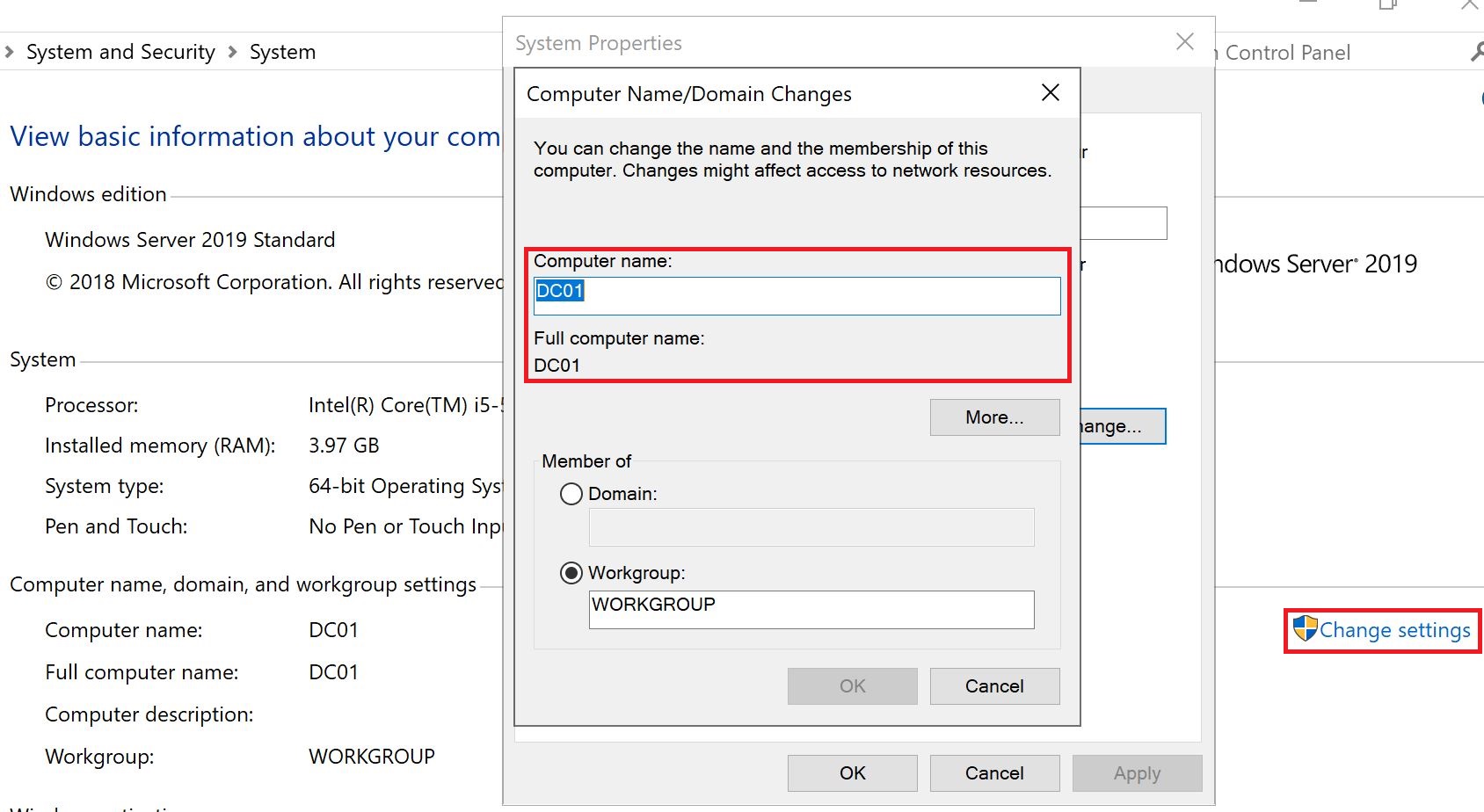This screenshot has width=1484, height=812.
Task: Expand the chevron before System breadcrumb
Action: (233, 52)
